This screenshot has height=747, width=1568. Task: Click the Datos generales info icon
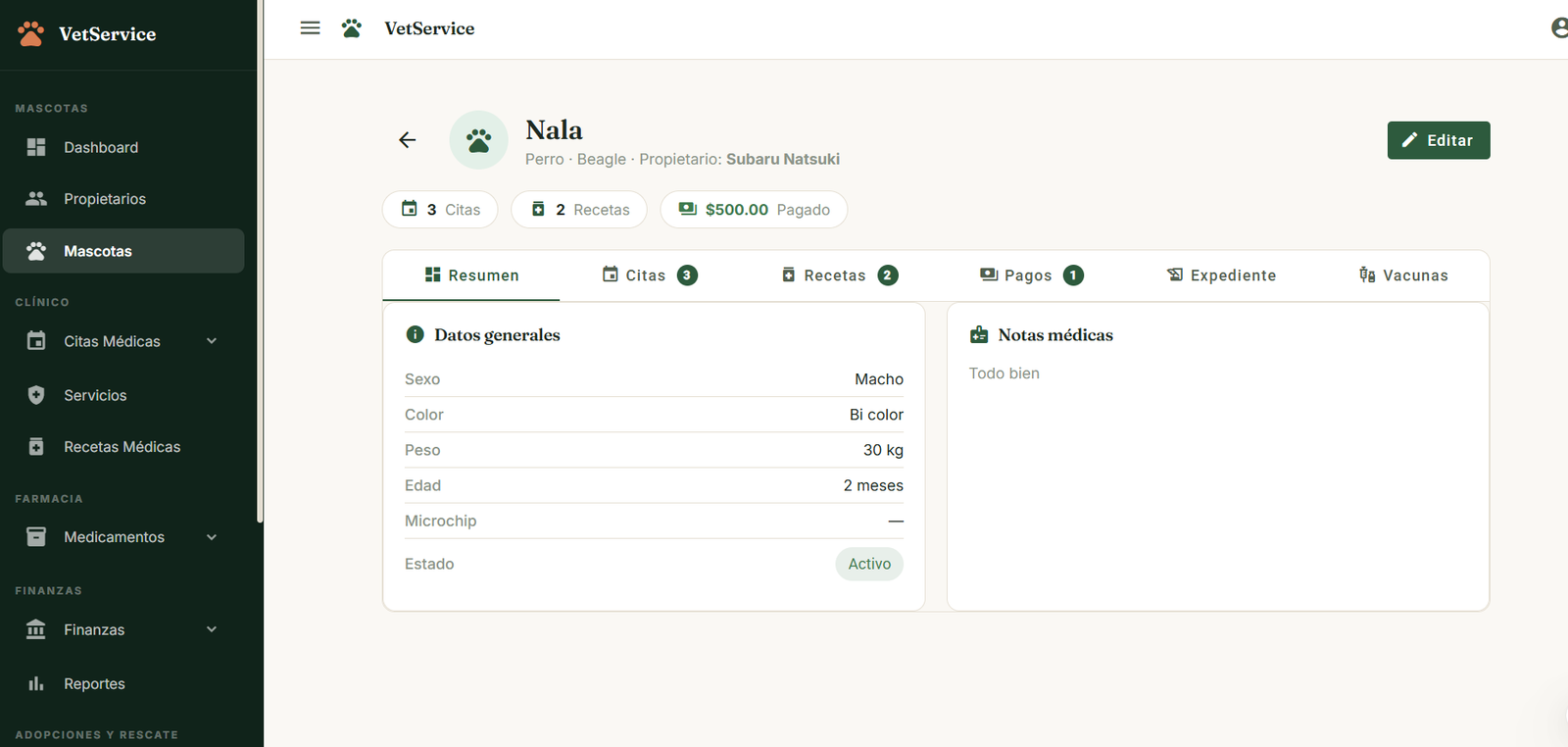pos(416,334)
